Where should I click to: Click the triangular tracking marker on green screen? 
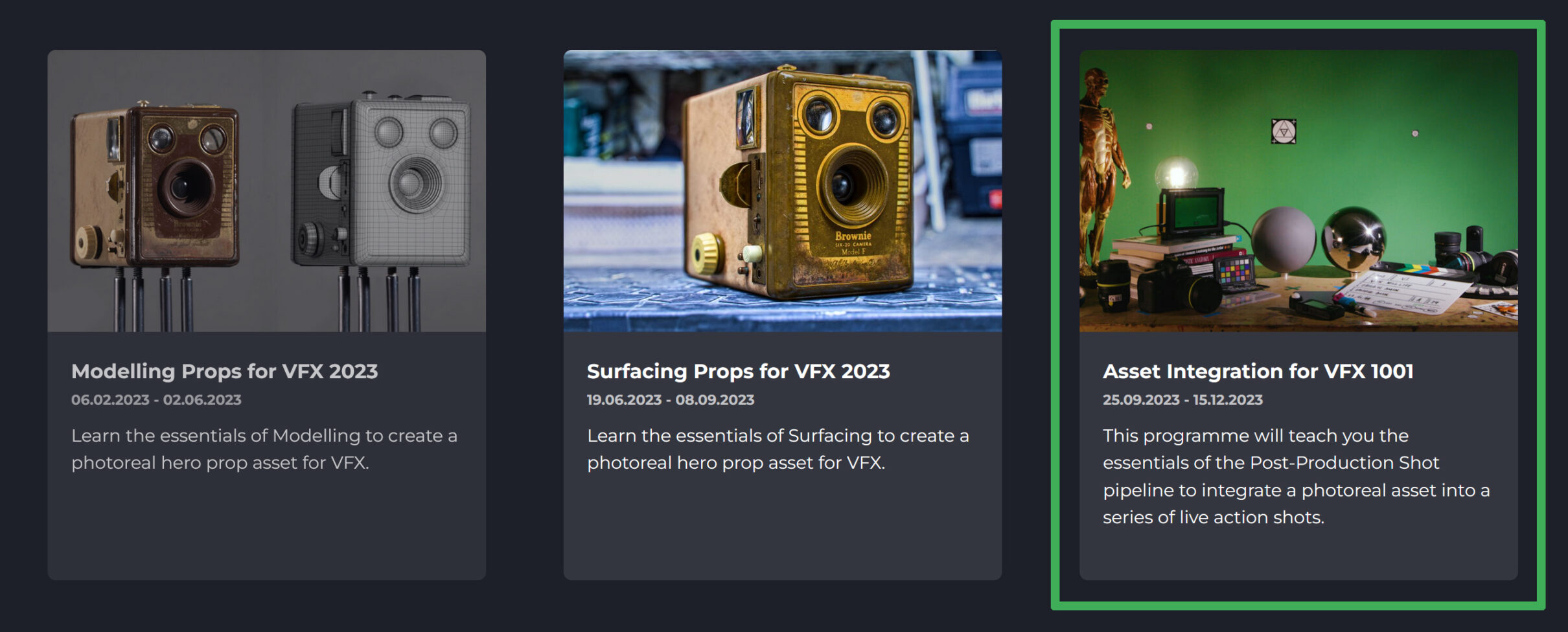coord(1284,131)
